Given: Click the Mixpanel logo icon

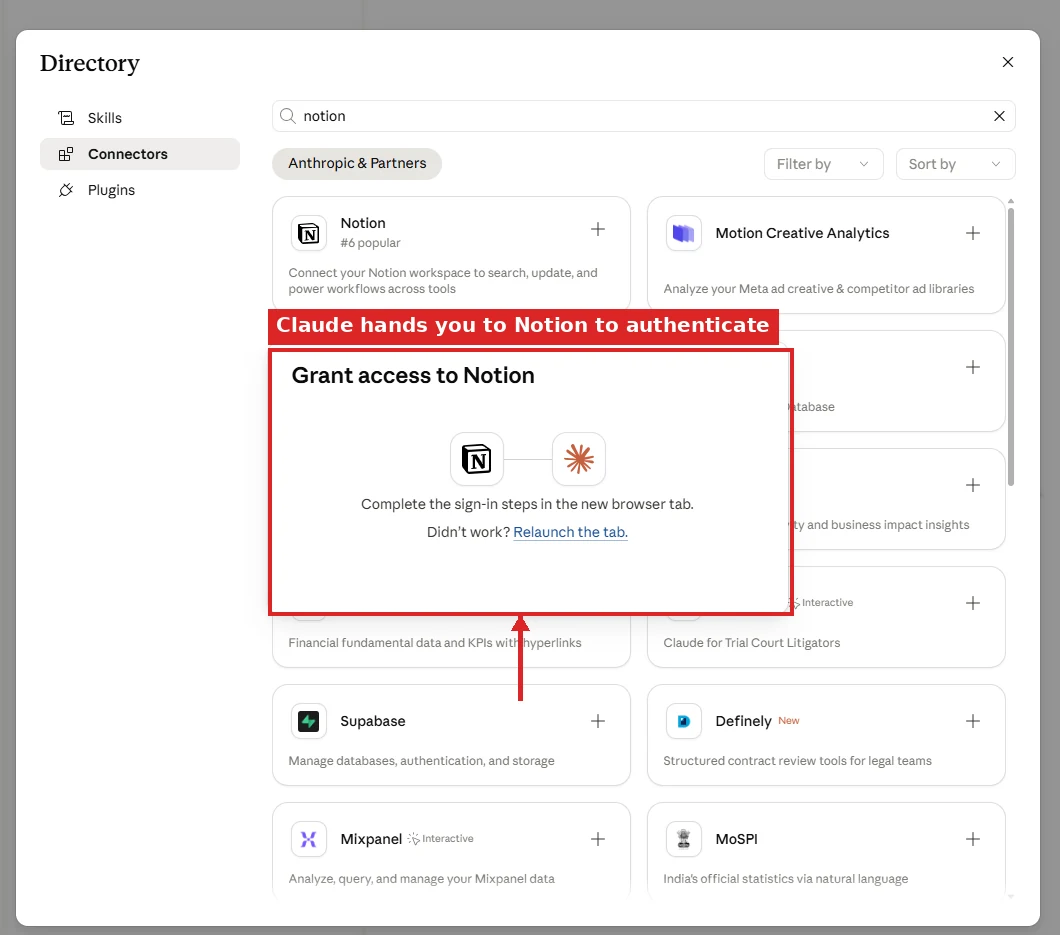Looking at the screenshot, I should (309, 839).
